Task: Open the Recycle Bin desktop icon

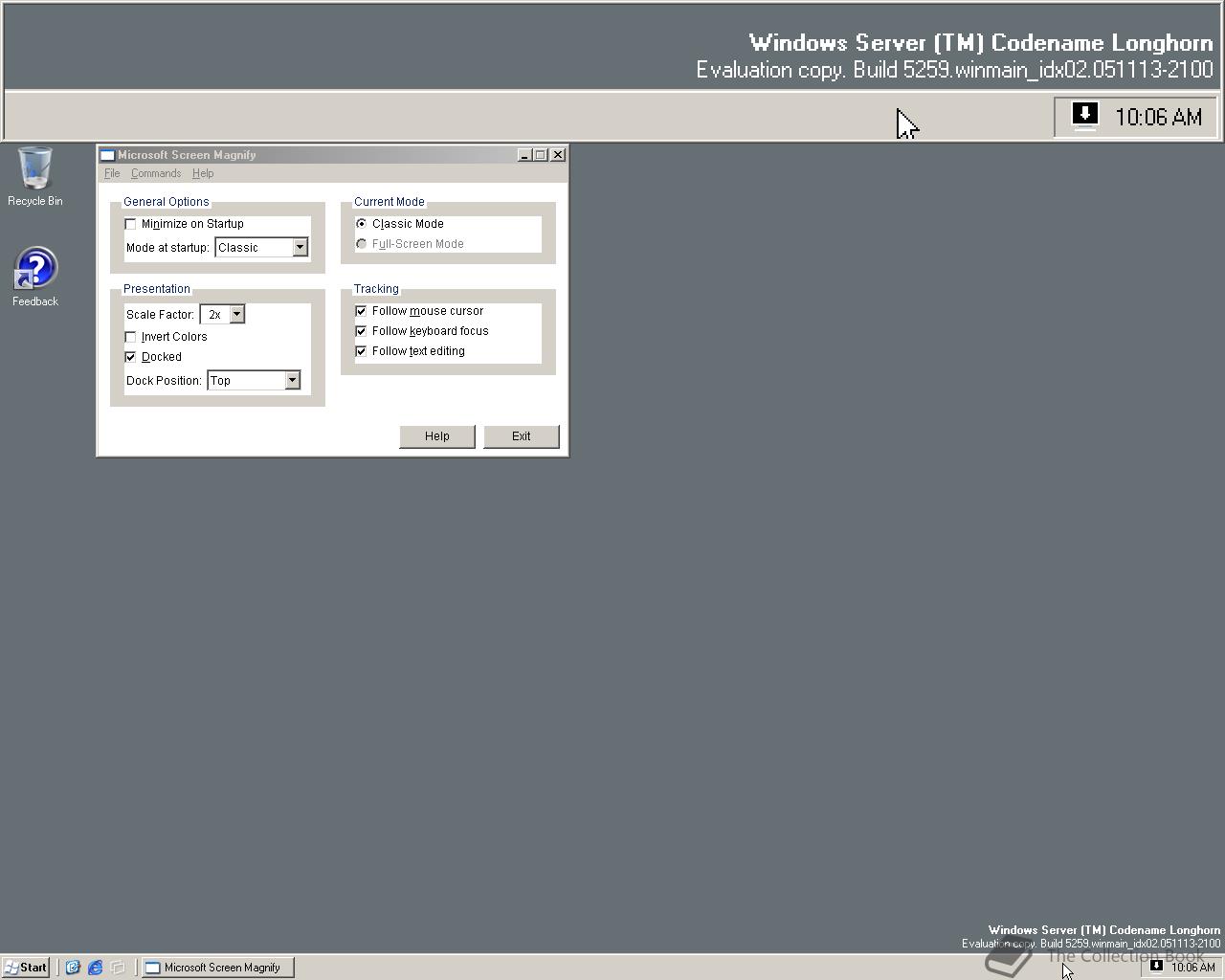Action: [x=35, y=176]
